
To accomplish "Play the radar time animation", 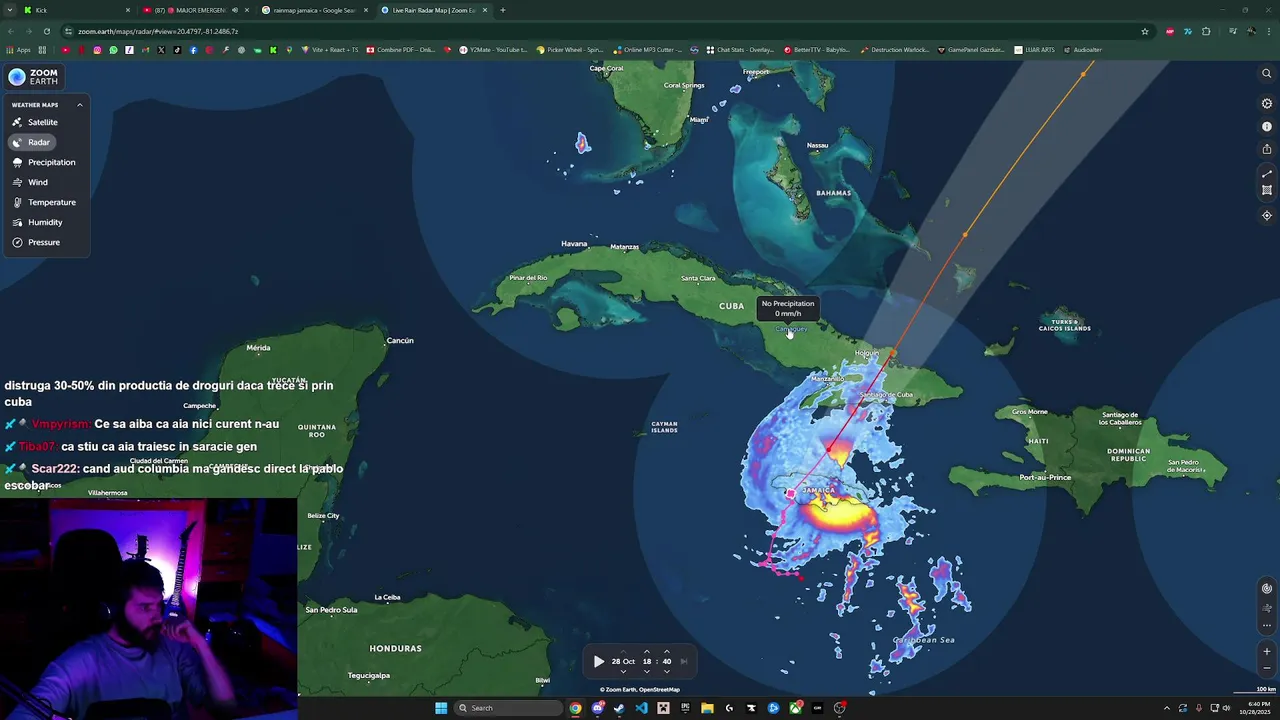I will [598, 661].
